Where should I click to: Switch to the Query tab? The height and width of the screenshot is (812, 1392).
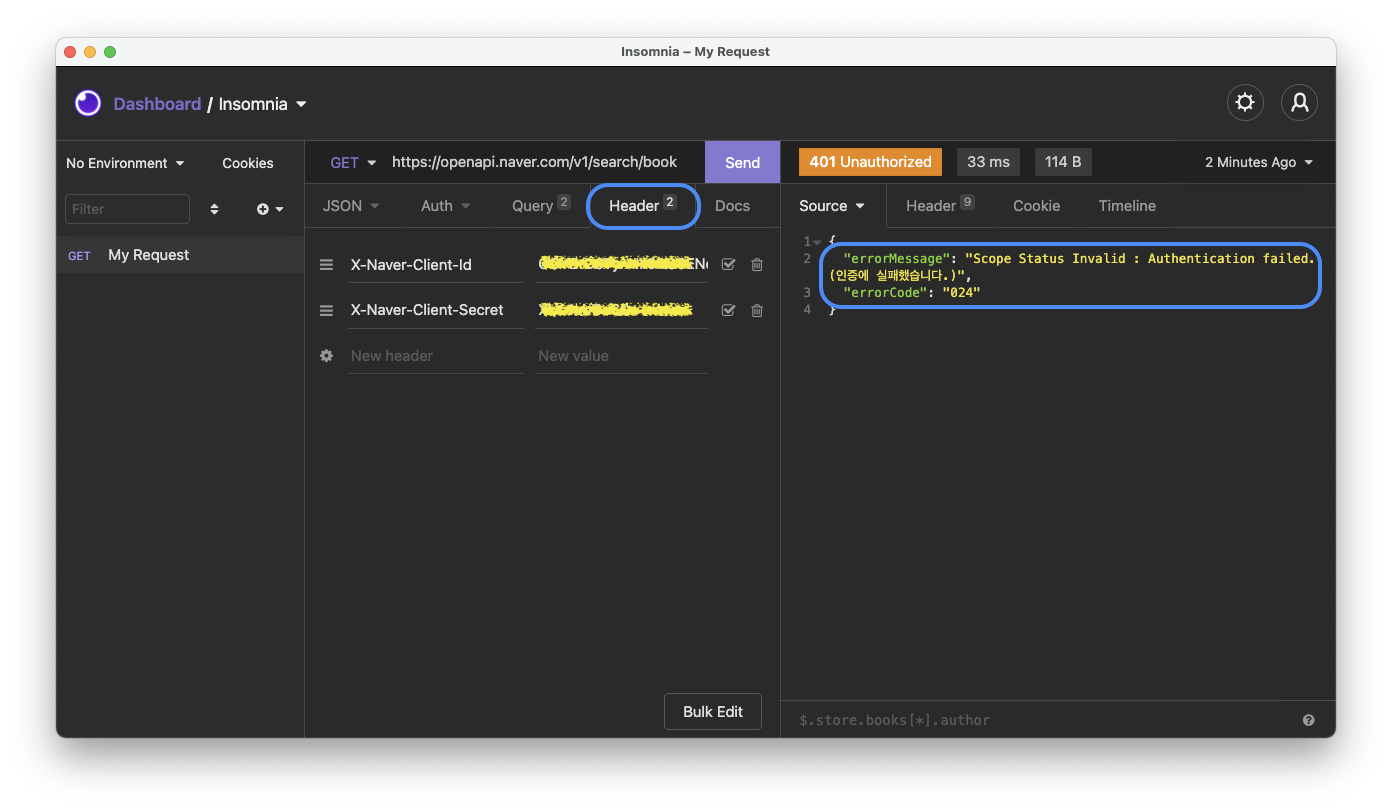coord(541,206)
